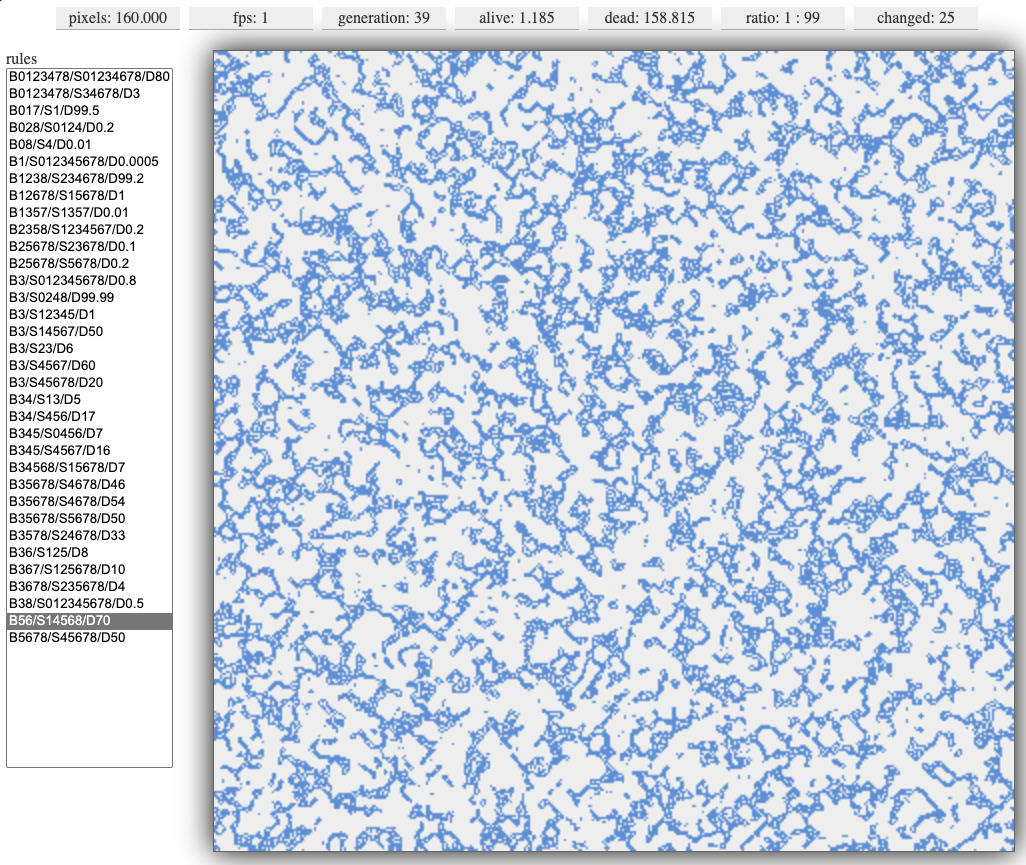Image resolution: width=1026 pixels, height=865 pixels.
Task: Click the generation: 39 counter button
Action: point(383,18)
